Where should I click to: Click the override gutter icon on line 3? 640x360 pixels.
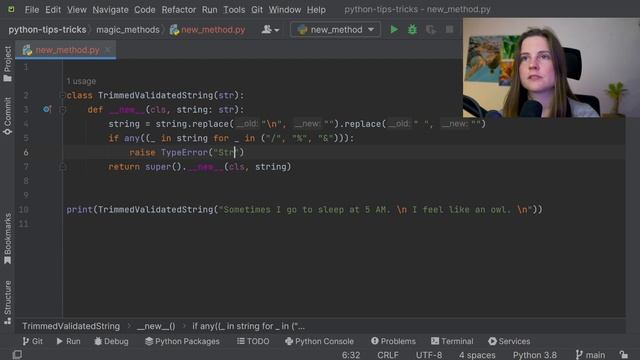[47, 109]
